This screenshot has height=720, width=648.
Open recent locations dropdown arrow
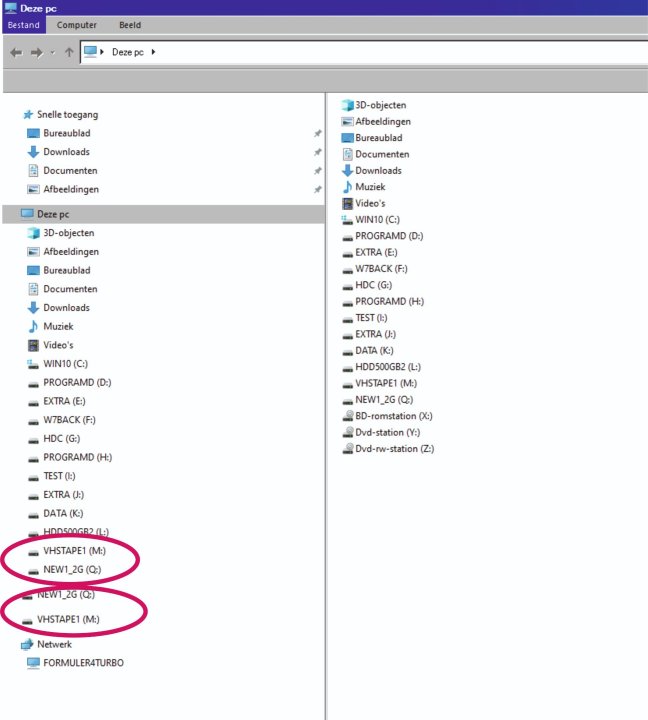tap(53, 53)
